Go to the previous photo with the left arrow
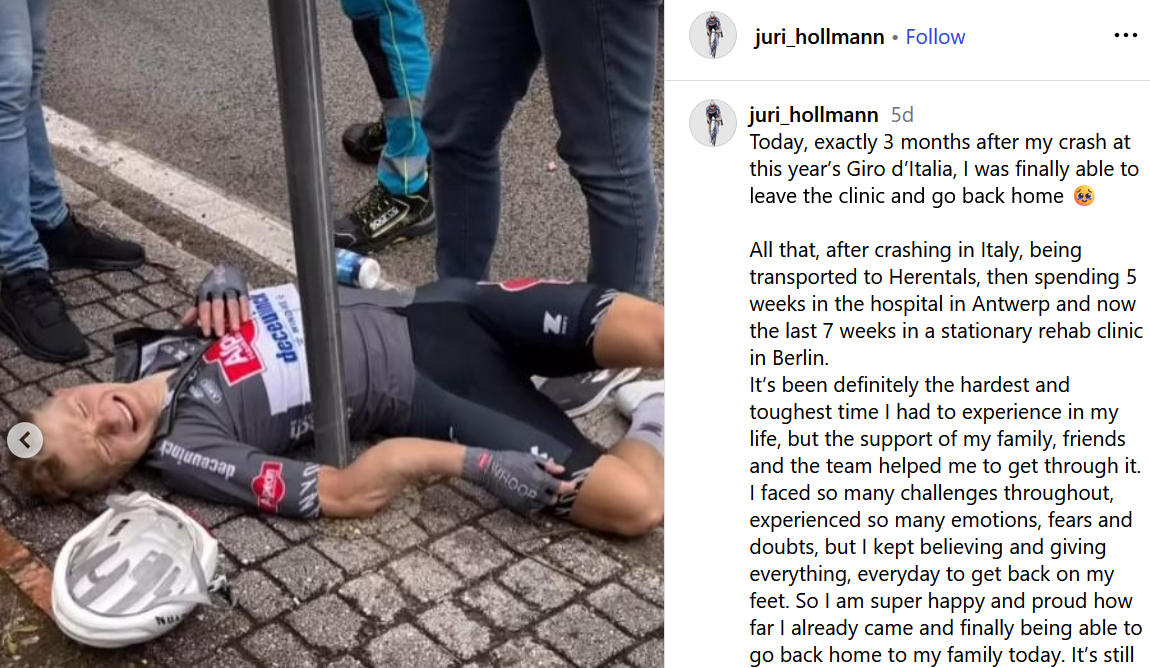This screenshot has width=1150, height=668. (x=25, y=440)
